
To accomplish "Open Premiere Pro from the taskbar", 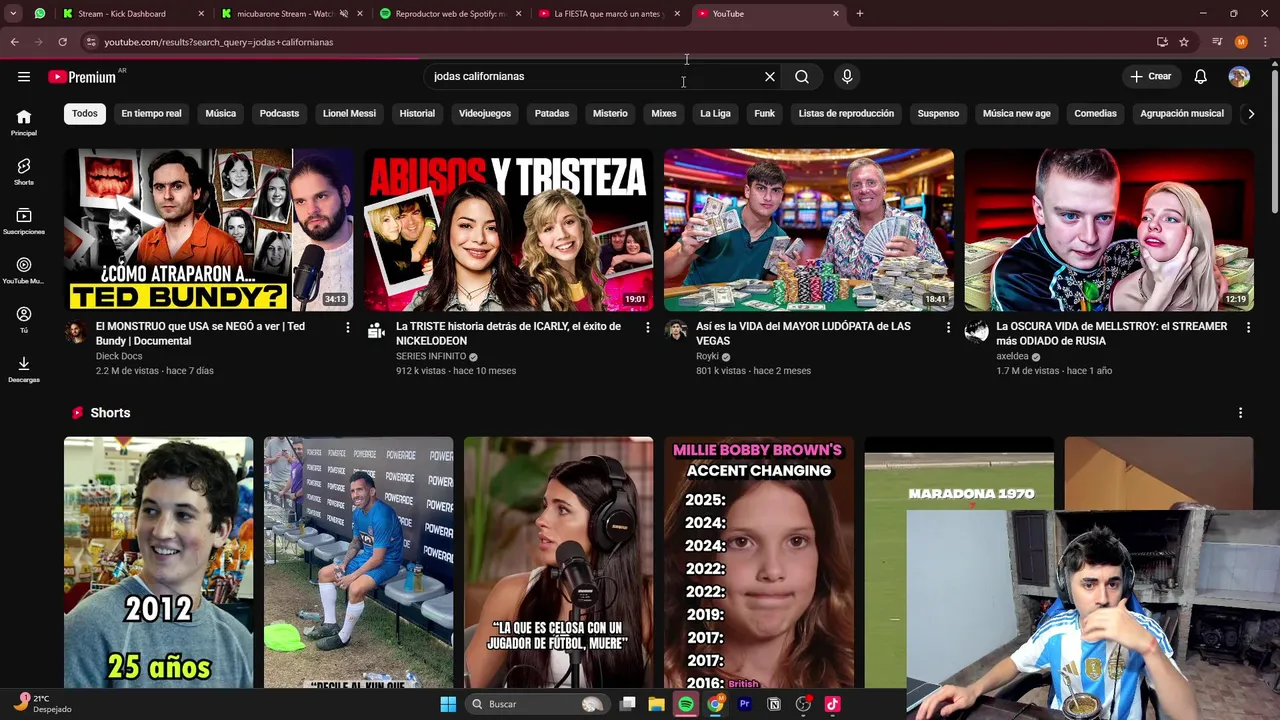I will (744, 704).
